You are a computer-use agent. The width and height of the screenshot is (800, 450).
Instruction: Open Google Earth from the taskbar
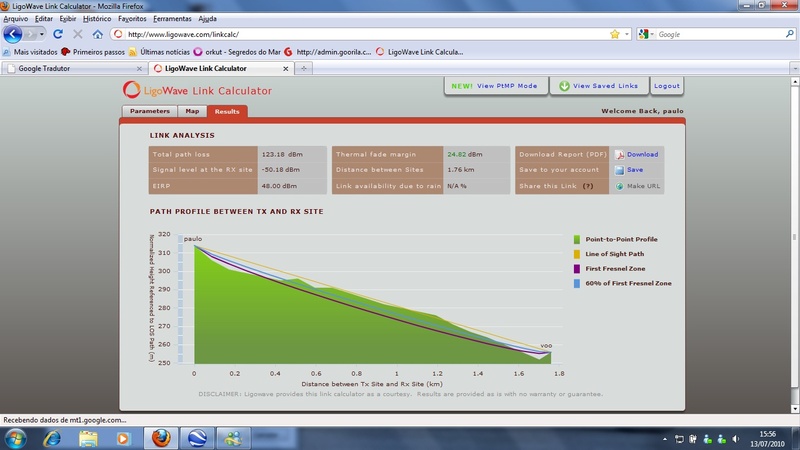198,438
